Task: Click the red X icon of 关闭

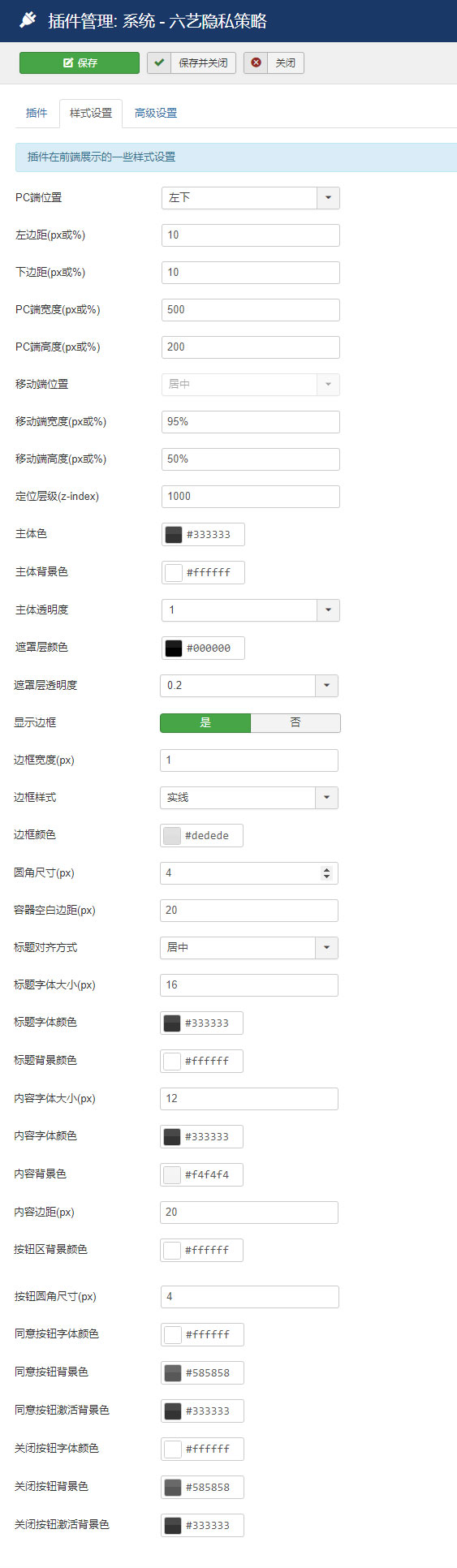Action: pyautogui.click(x=256, y=62)
